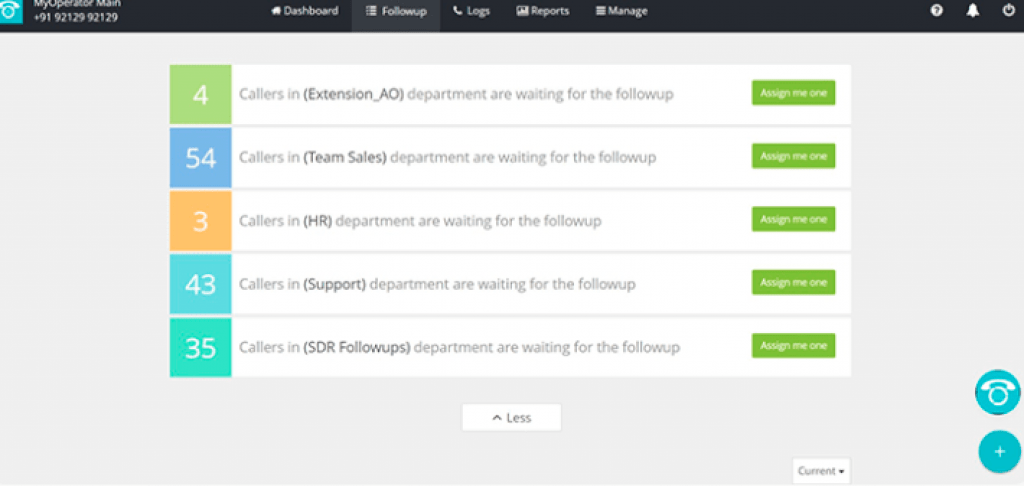Open the Reports menu

click(x=543, y=11)
